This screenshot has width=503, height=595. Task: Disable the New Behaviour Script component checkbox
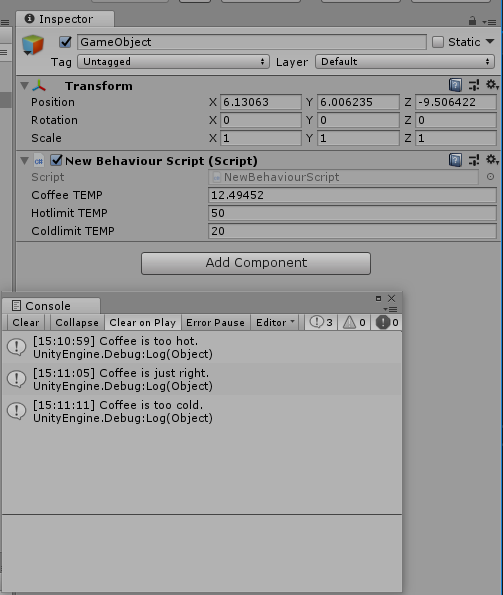point(56,160)
